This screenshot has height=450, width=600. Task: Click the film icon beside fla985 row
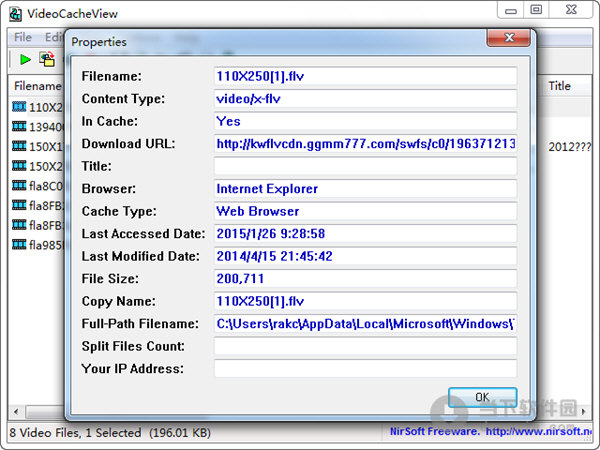pos(19,244)
